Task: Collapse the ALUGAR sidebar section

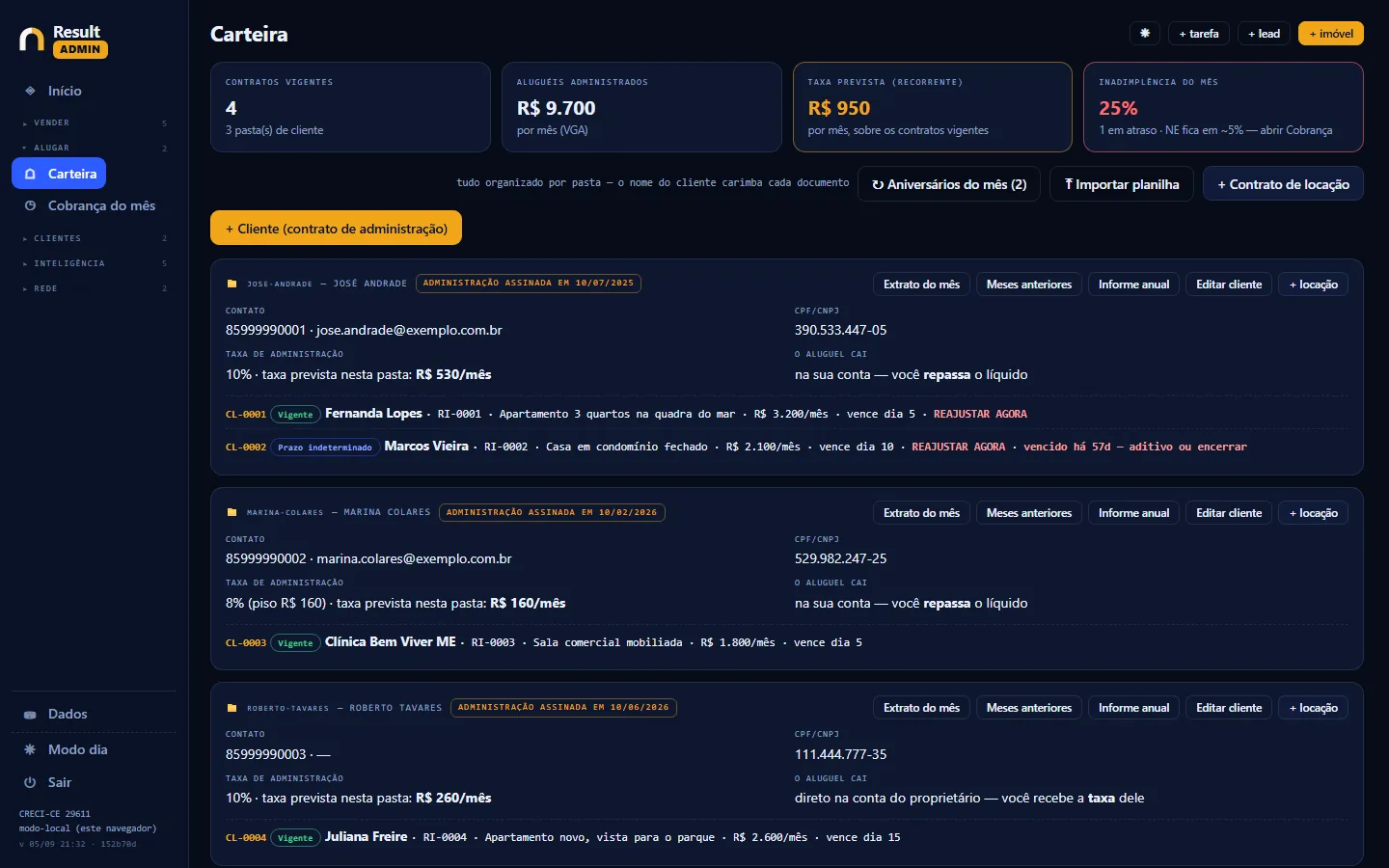Action: (x=94, y=148)
